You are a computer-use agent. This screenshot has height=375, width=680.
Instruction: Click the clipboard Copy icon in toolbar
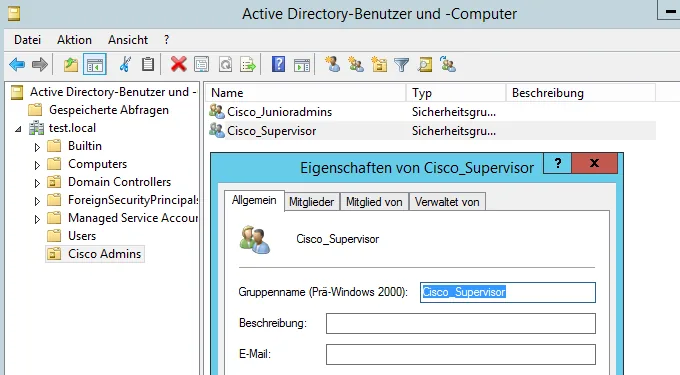coord(148,65)
